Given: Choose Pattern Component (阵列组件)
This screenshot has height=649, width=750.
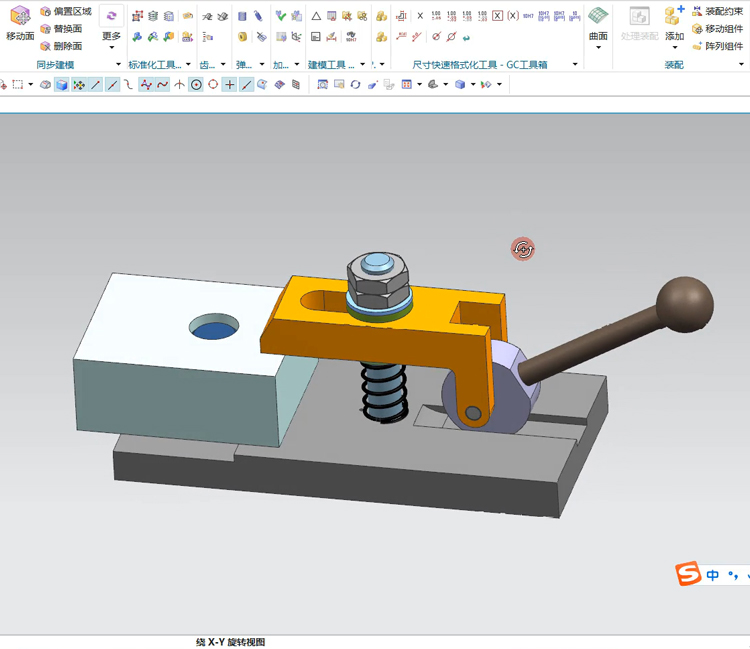Looking at the screenshot, I should pos(717,46).
